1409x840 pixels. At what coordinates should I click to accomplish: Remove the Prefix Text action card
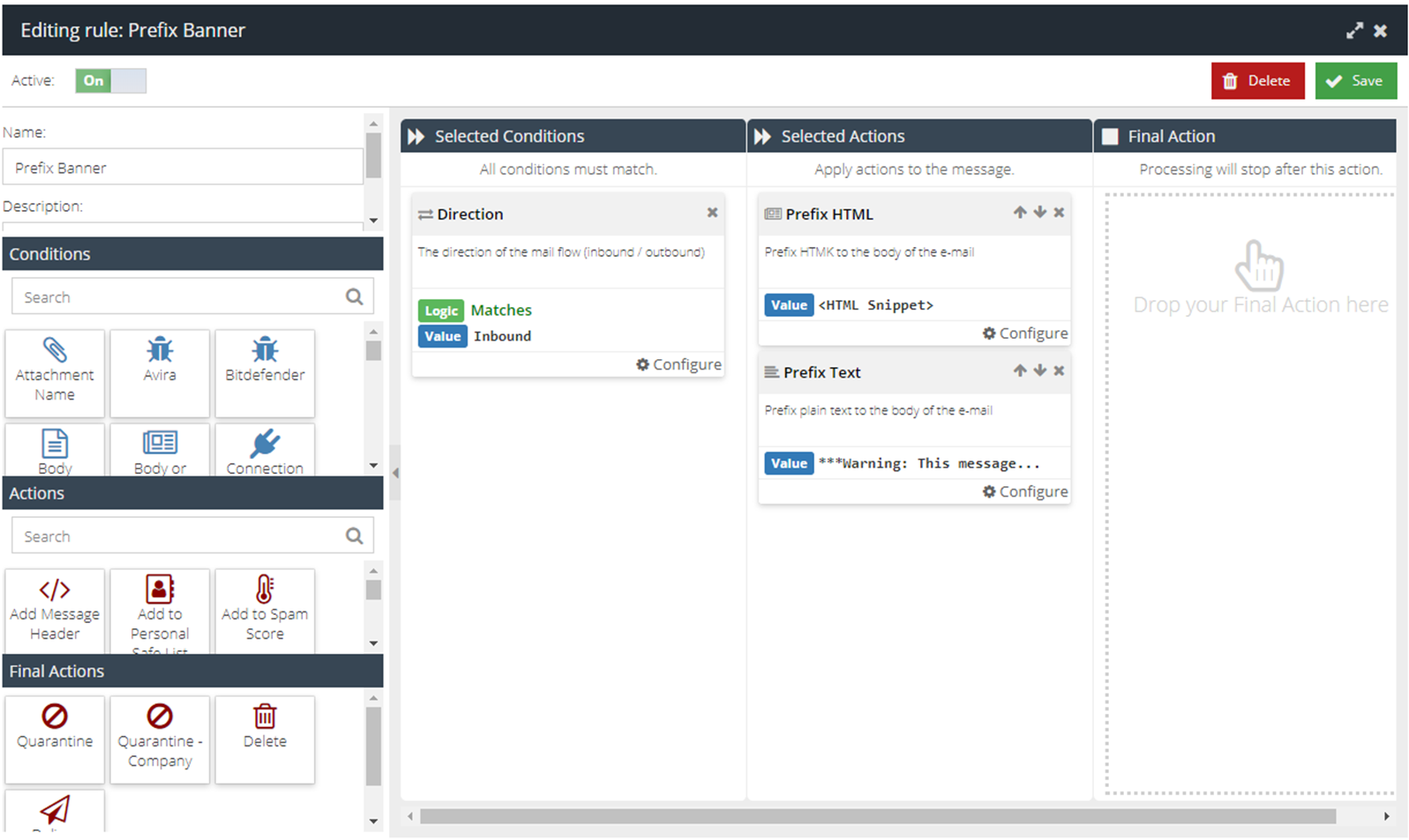[1059, 371]
